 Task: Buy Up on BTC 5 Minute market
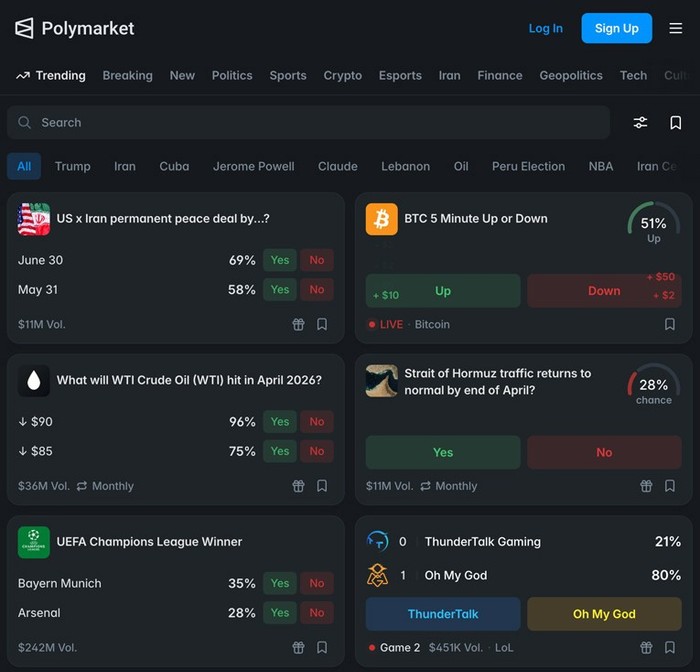pos(443,291)
